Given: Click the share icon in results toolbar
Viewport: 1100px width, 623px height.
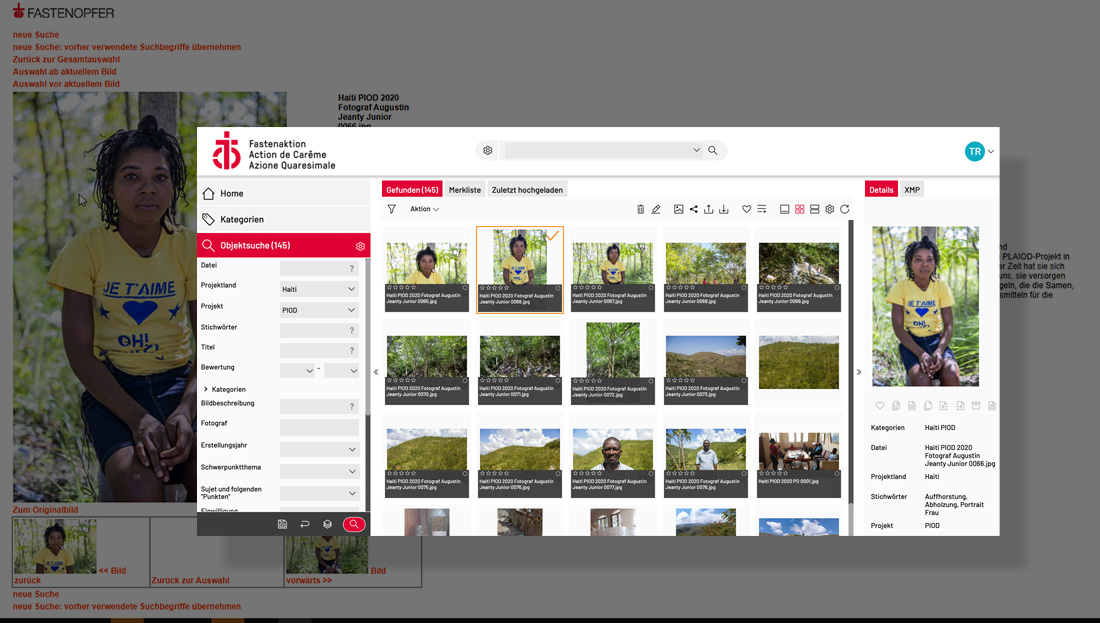Looking at the screenshot, I should [694, 210].
